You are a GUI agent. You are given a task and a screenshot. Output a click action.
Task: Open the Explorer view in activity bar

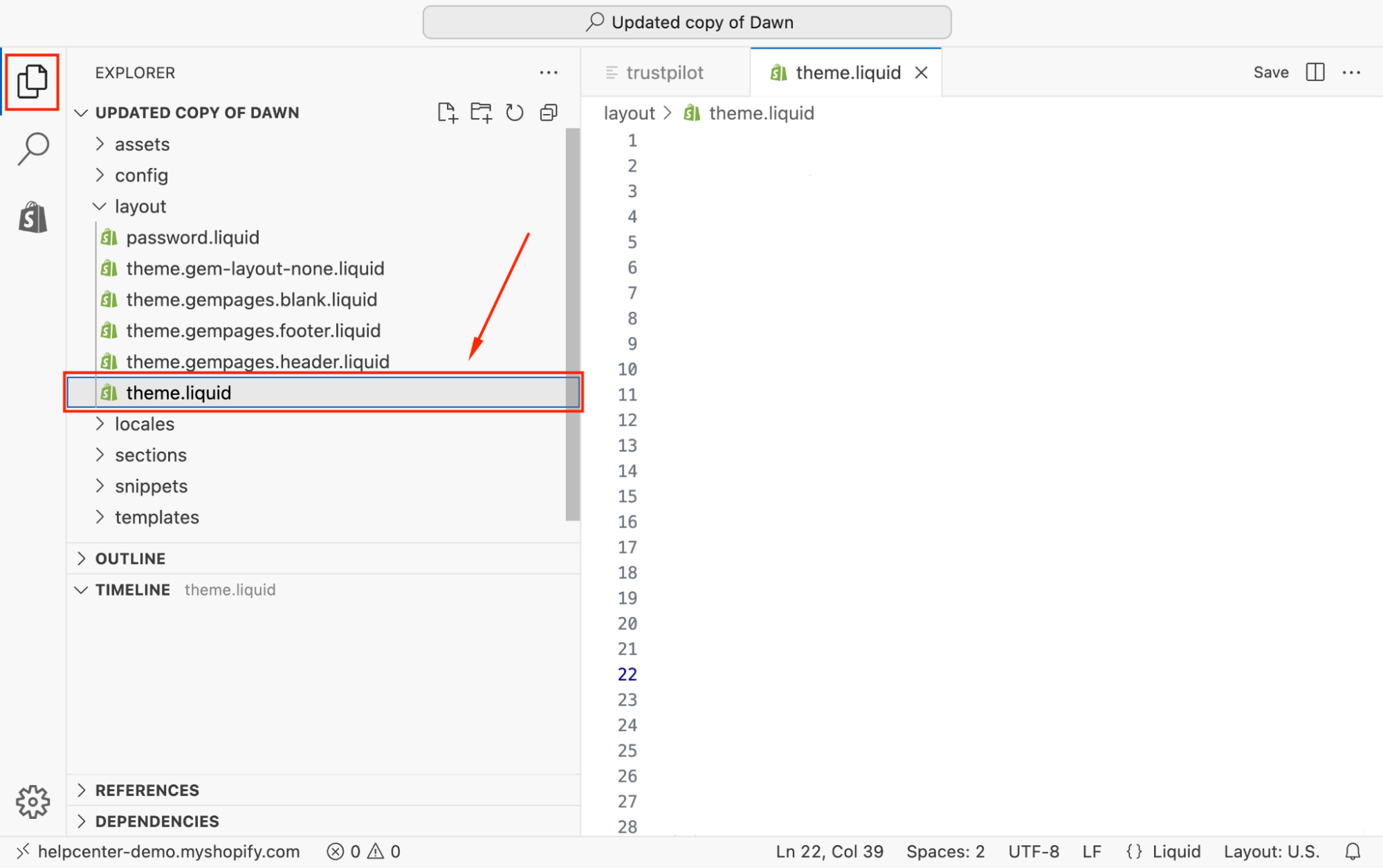point(32,82)
